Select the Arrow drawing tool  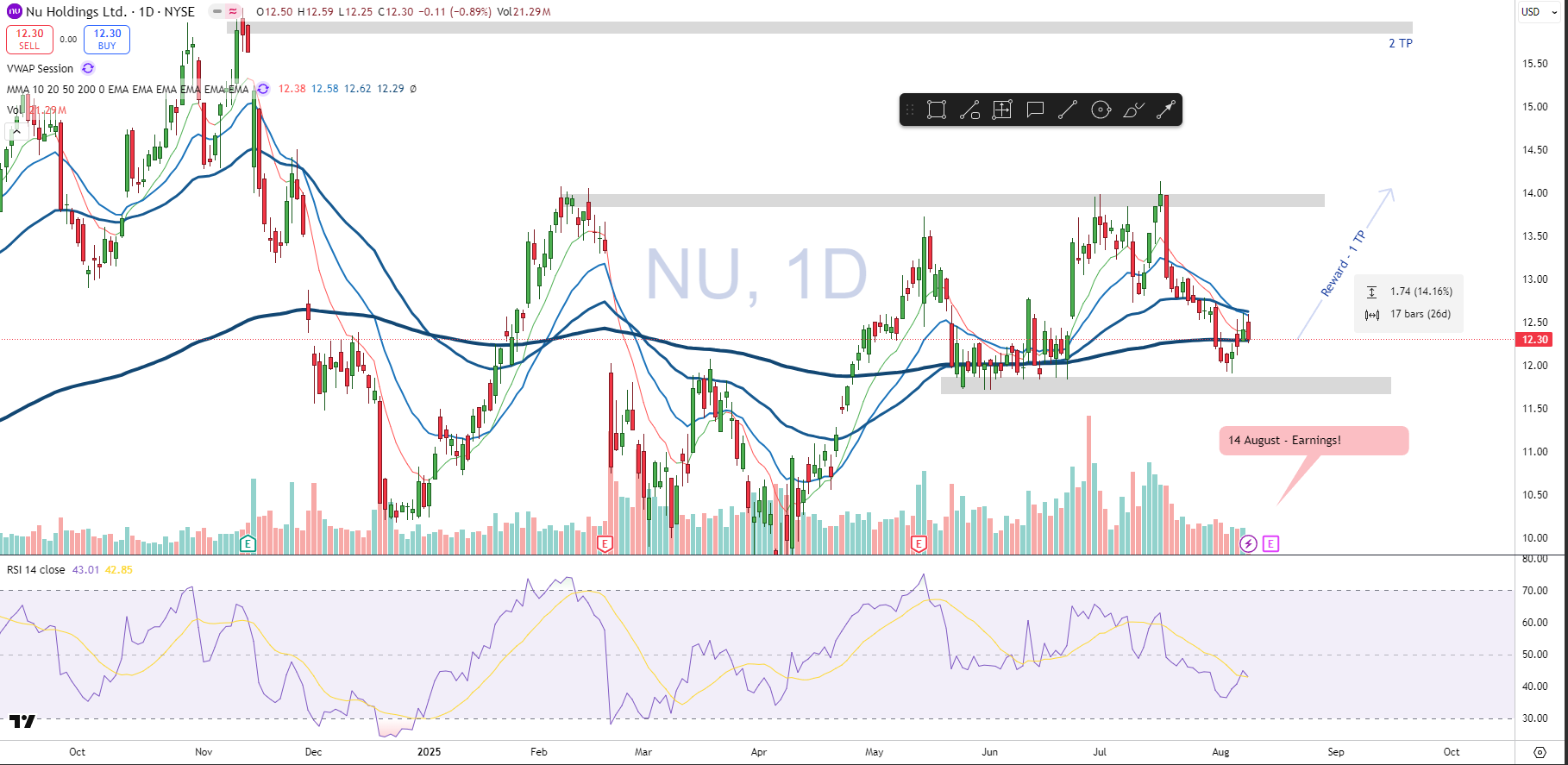pos(1166,110)
